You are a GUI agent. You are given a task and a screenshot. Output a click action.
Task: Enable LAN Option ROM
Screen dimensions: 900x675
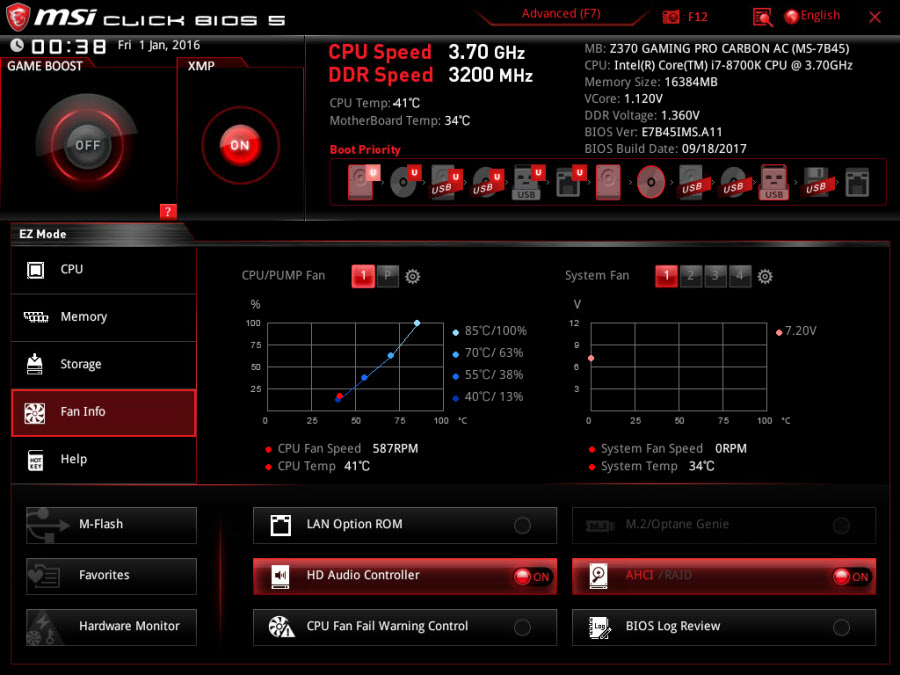click(x=522, y=525)
